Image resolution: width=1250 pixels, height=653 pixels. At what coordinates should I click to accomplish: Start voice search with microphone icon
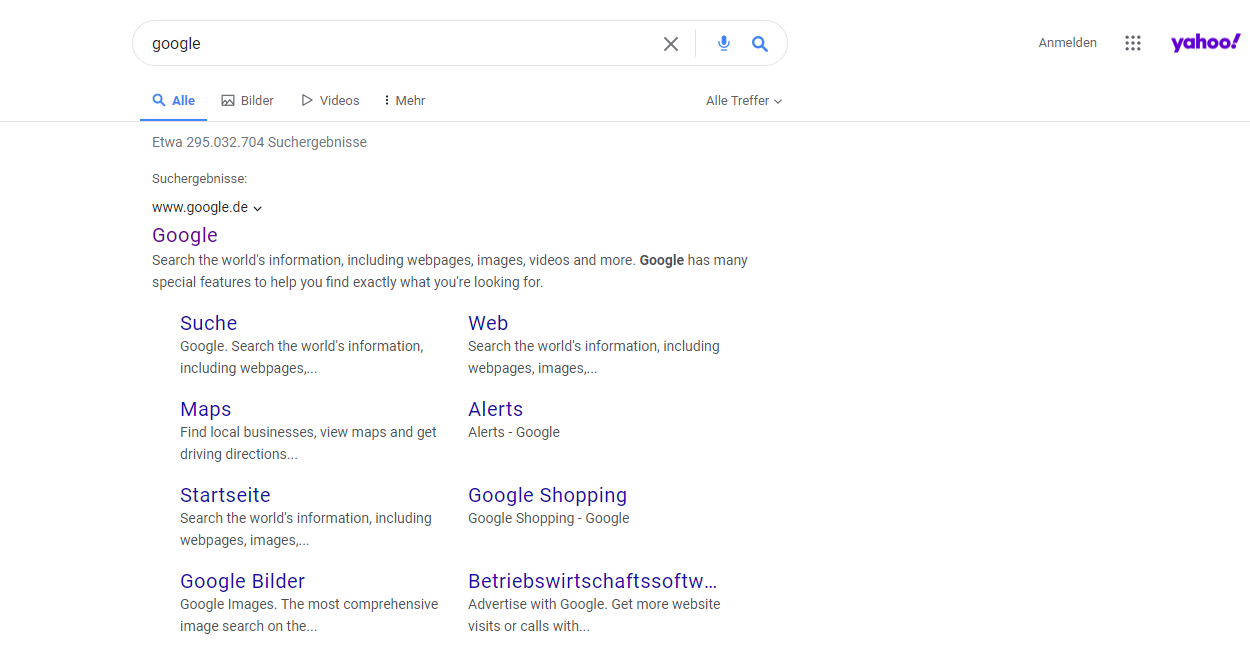coord(724,43)
